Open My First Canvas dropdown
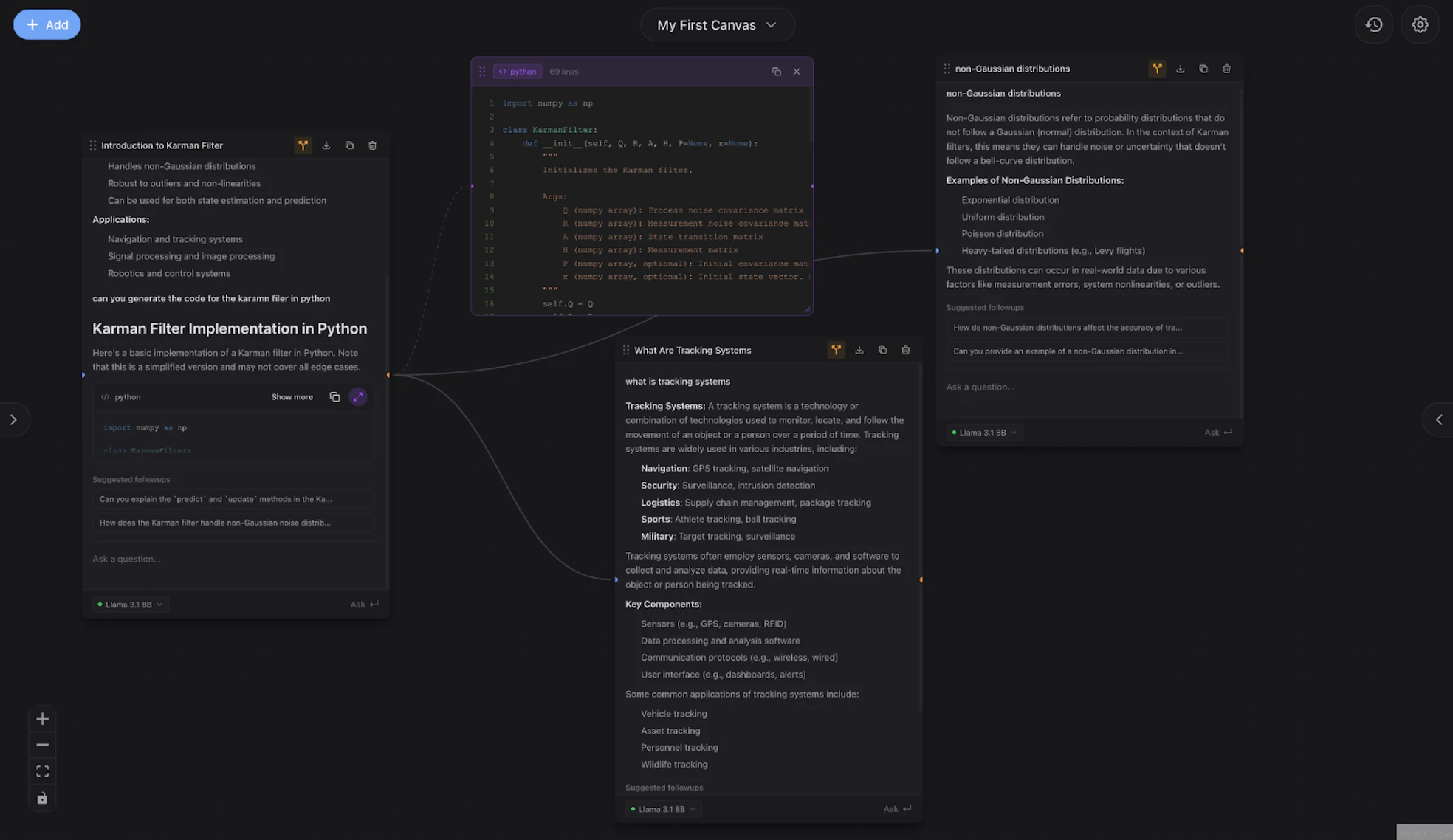Screen dimensions: 1453x840 coord(717,25)
